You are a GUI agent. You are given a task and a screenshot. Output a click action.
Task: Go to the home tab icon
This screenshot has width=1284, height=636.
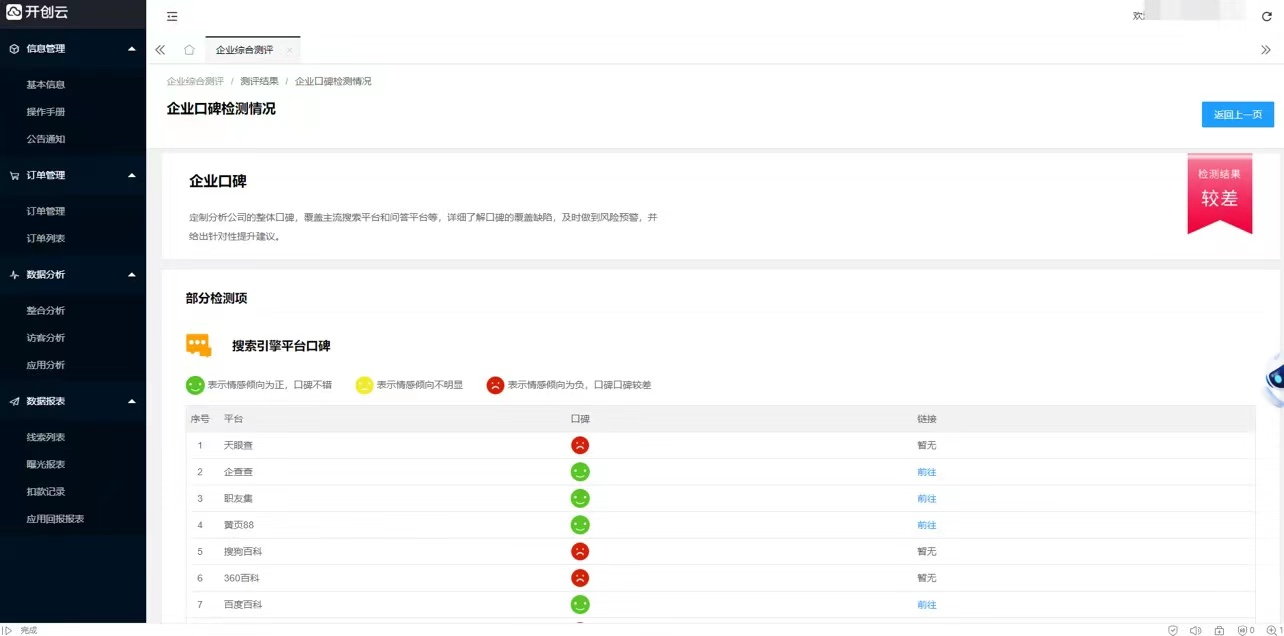189,50
